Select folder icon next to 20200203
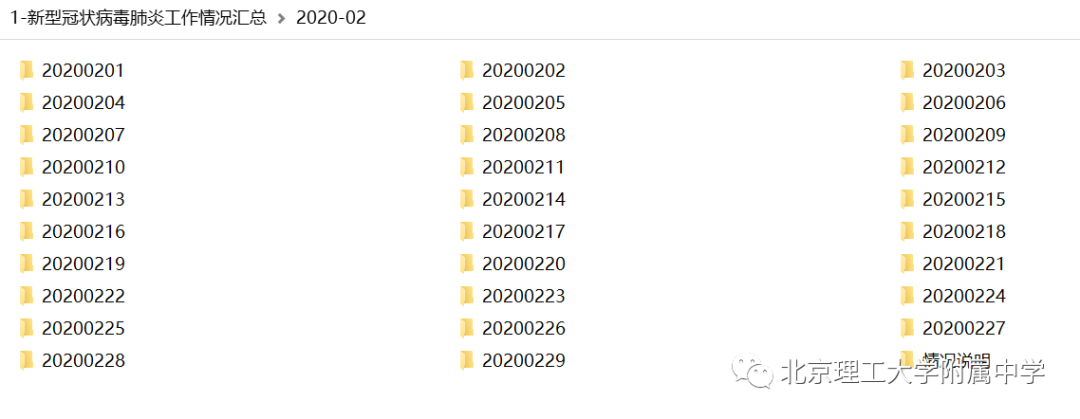The width and height of the screenshot is (1080, 419). click(x=907, y=70)
